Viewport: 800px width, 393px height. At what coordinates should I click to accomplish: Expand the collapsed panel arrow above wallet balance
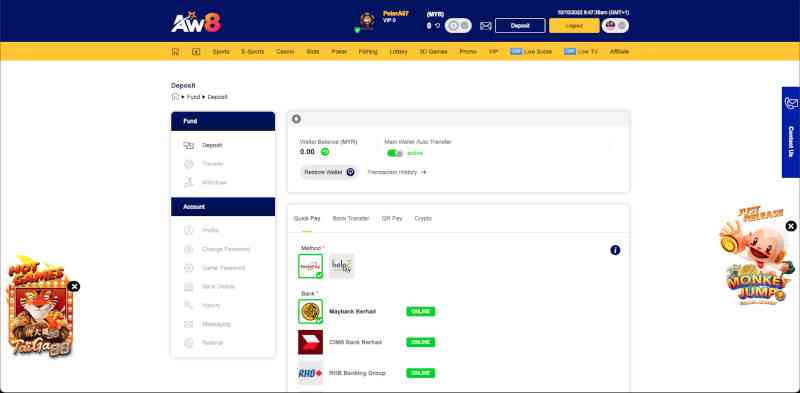pyautogui.click(x=296, y=119)
